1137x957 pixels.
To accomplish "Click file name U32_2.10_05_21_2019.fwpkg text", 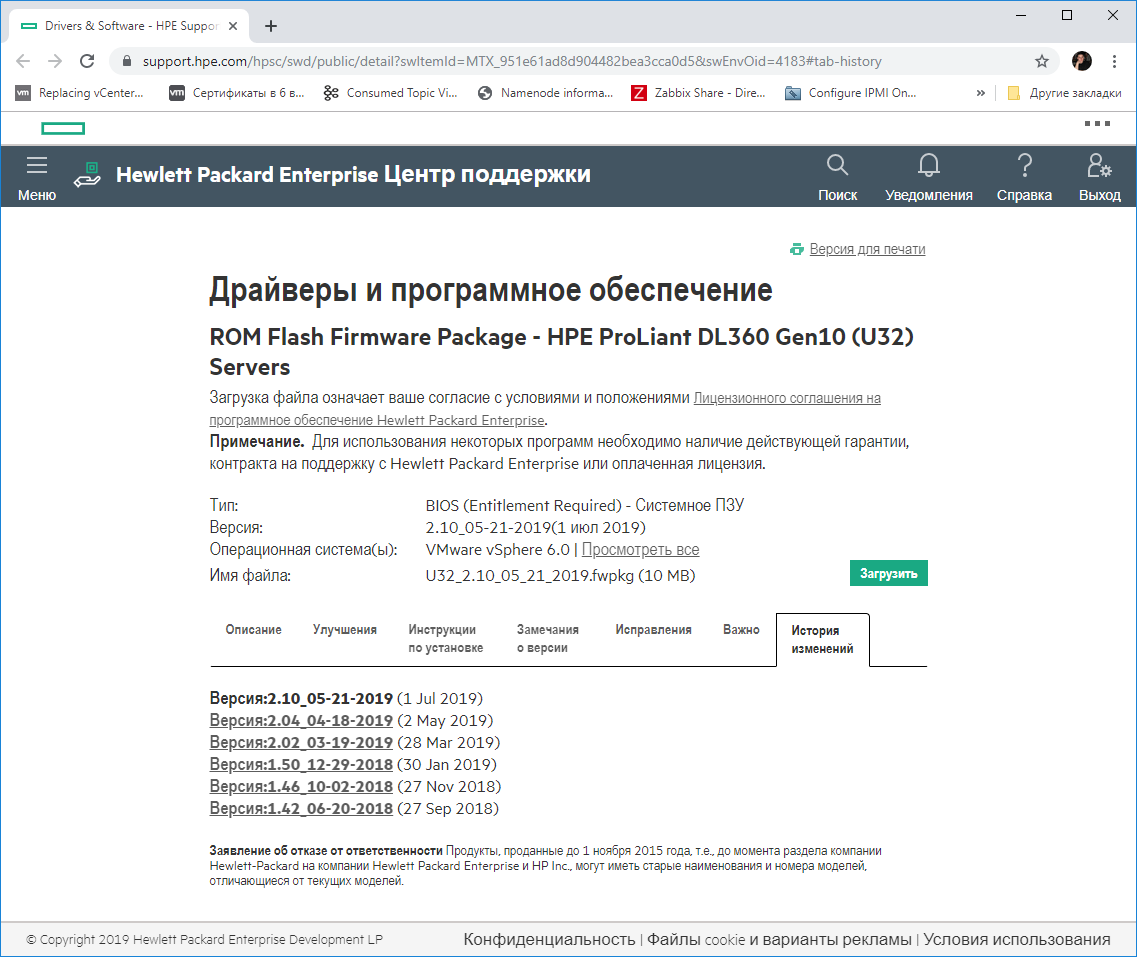I will click(530, 576).
